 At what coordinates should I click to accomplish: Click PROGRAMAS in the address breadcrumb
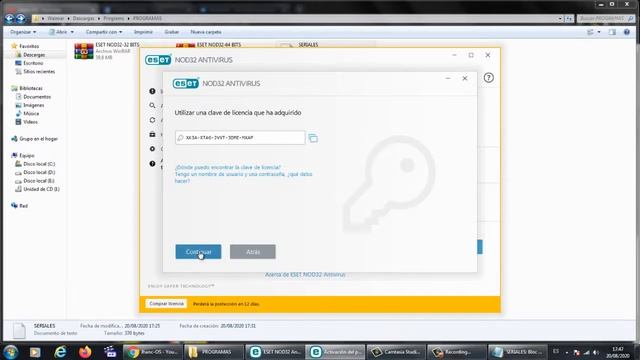coord(147,18)
